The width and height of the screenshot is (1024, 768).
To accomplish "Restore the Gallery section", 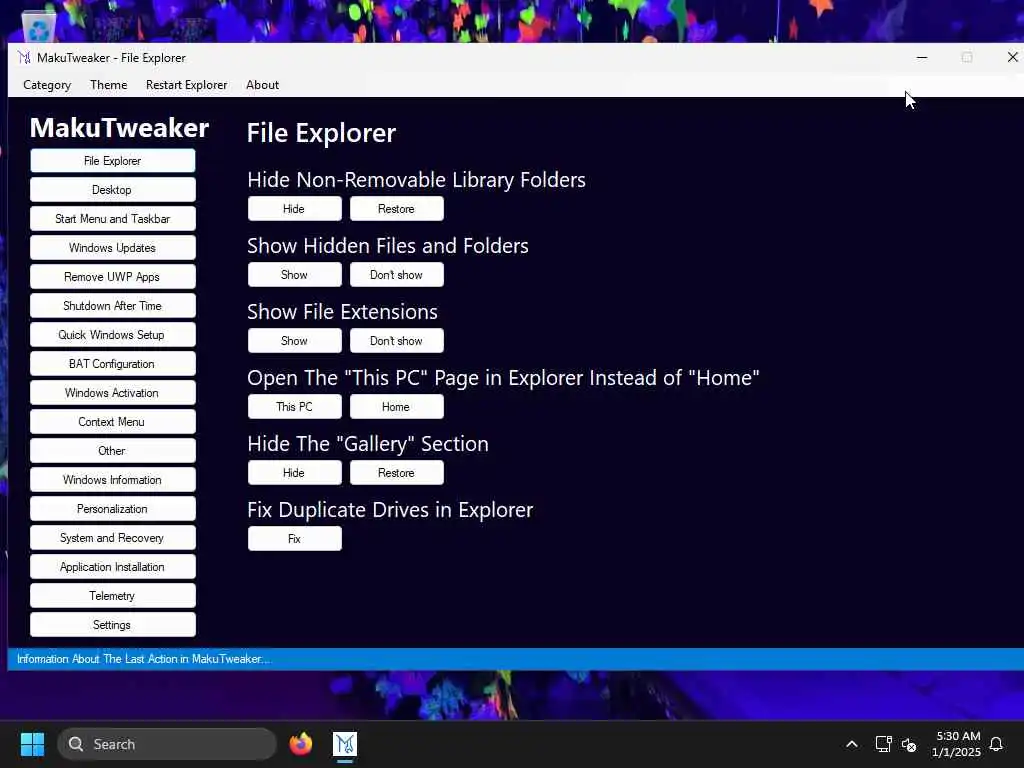I will pos(396,473).
